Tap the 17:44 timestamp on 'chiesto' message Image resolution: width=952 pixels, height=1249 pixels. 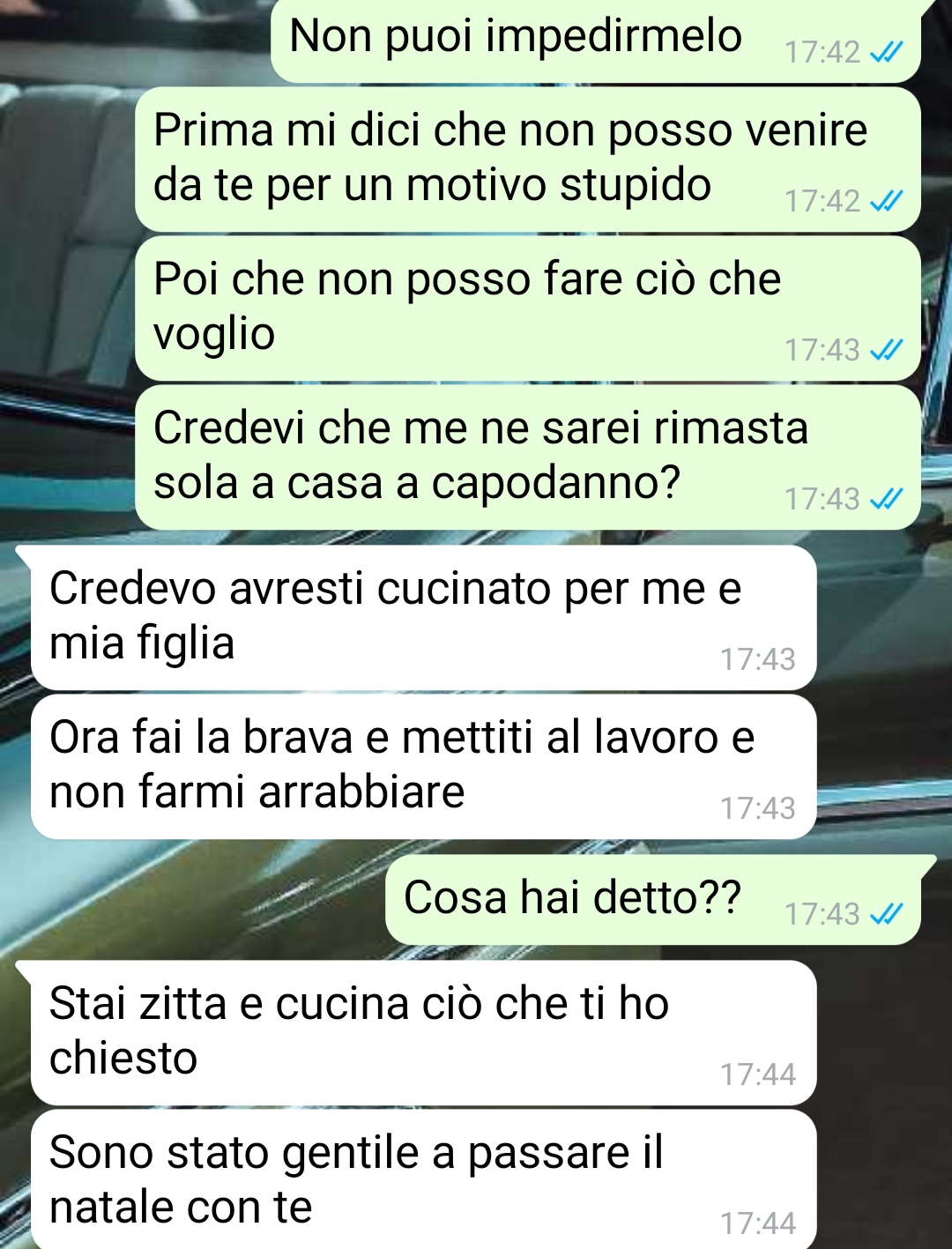[757, 1075]
